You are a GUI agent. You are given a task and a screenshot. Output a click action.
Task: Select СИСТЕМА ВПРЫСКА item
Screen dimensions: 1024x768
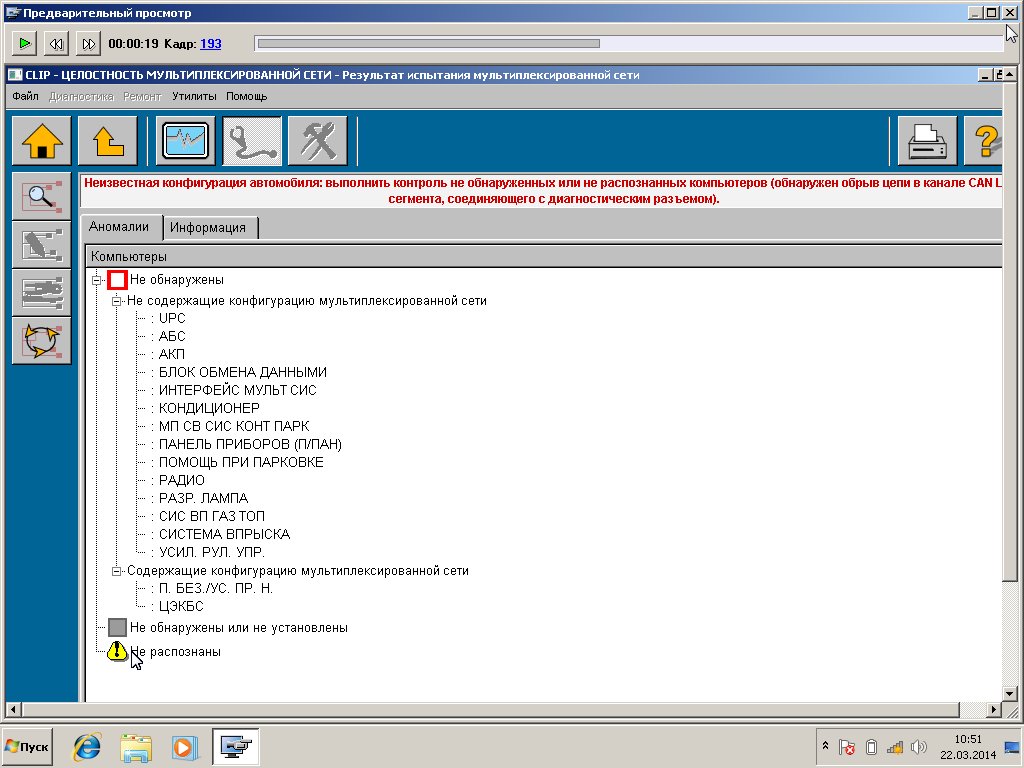[x=224, y=534]
